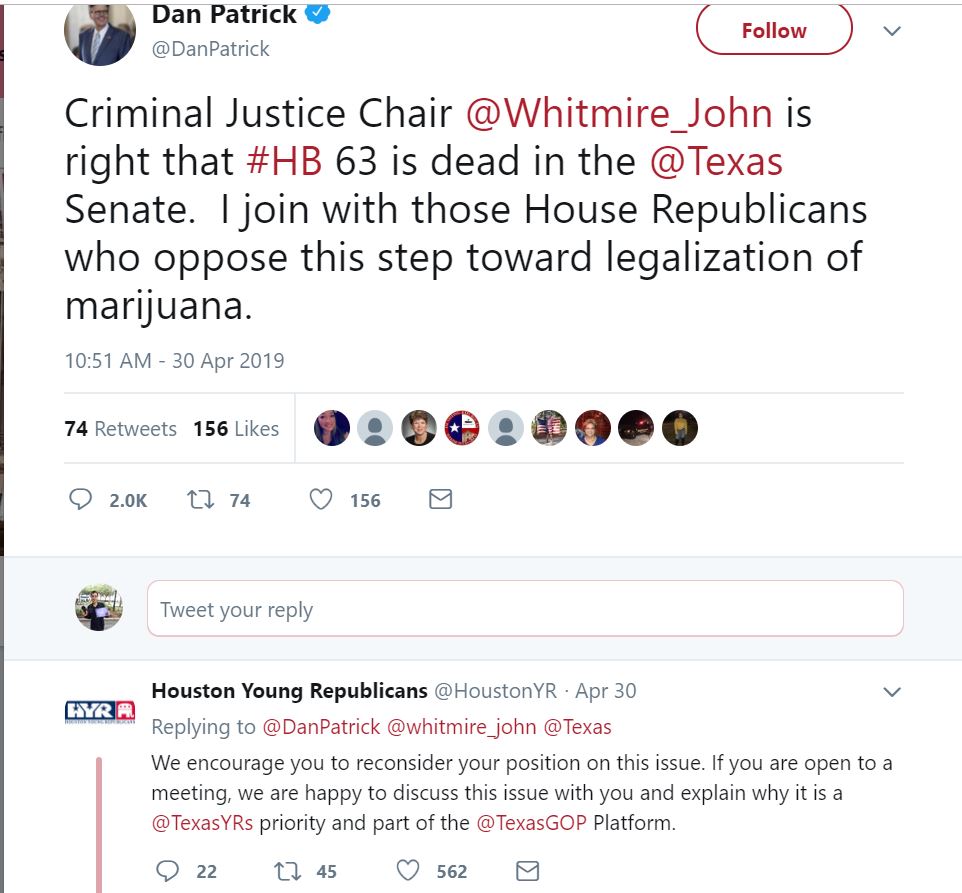Open the @Whitmire_John mention link
This screenshot has height=893, width=962.
(x=619, y=113)
